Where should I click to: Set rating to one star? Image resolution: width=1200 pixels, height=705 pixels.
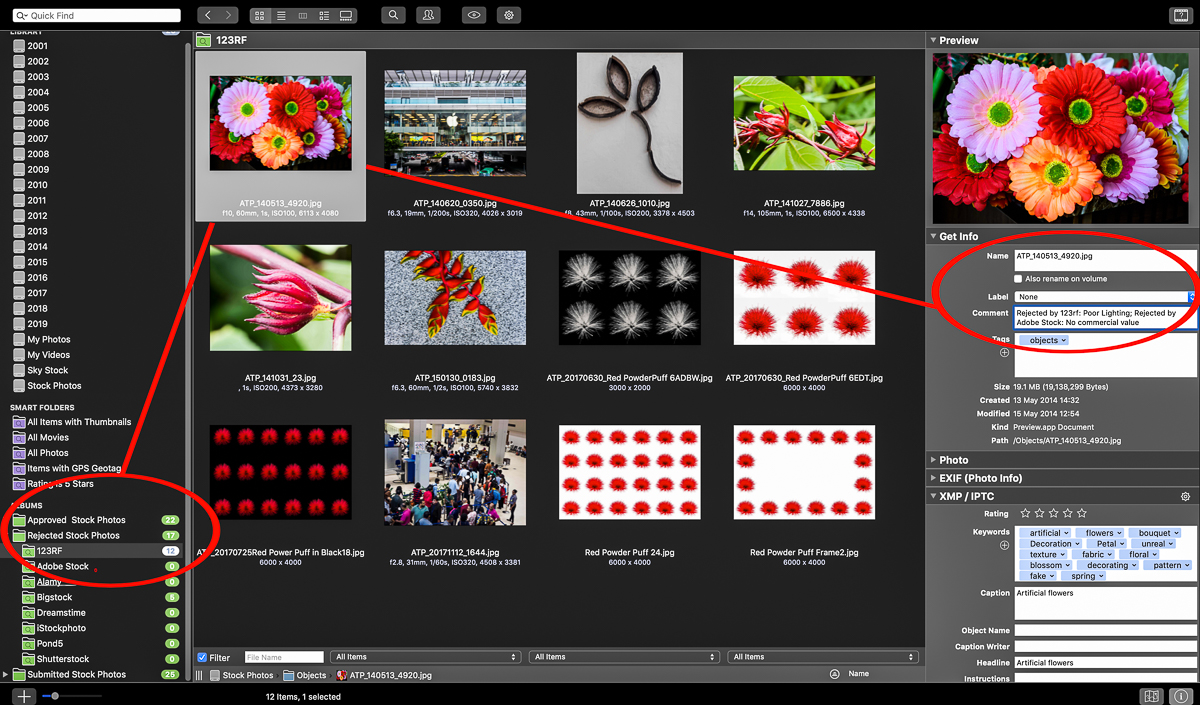(1025, 514)
